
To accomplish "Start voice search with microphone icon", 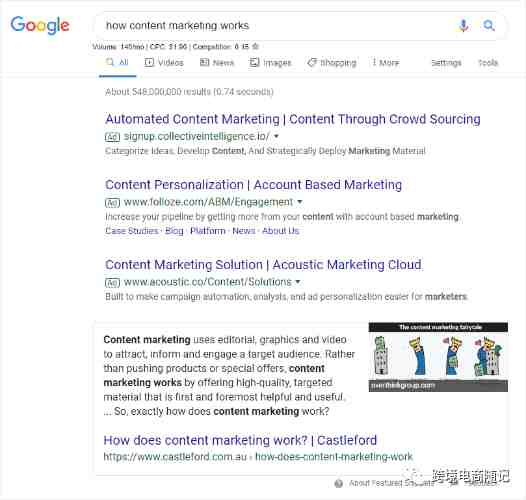I will 464,26.
